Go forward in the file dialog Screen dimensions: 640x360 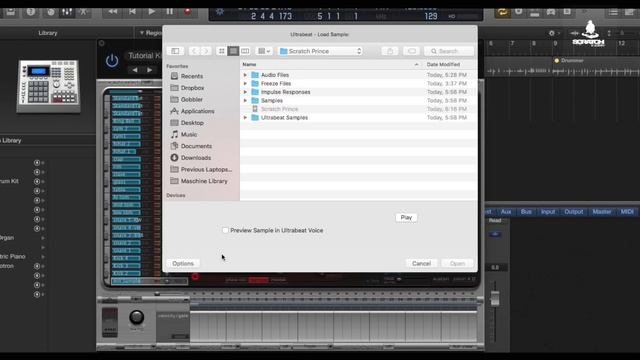[206, 51]
